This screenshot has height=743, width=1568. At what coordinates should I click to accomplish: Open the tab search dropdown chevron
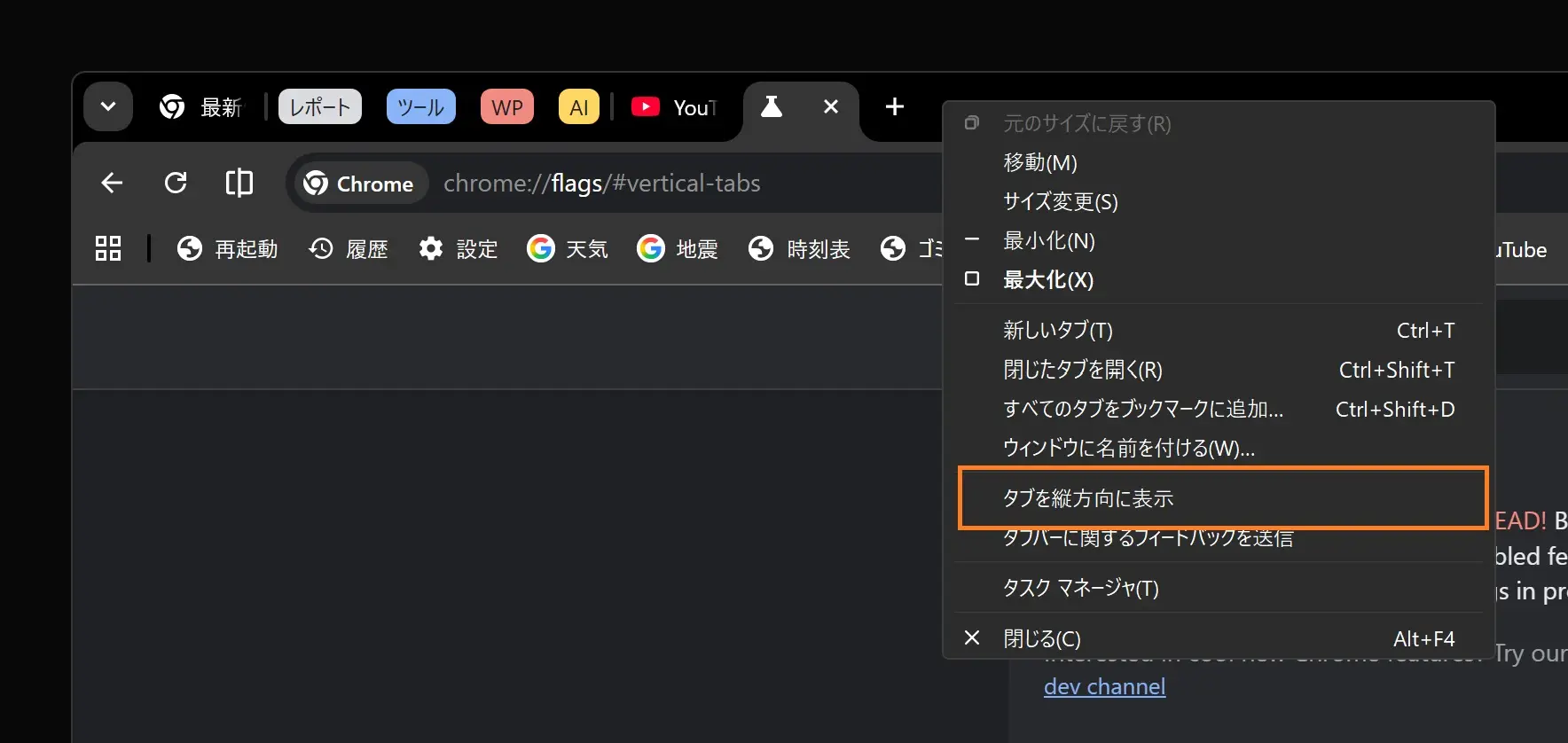pos(108,107)
